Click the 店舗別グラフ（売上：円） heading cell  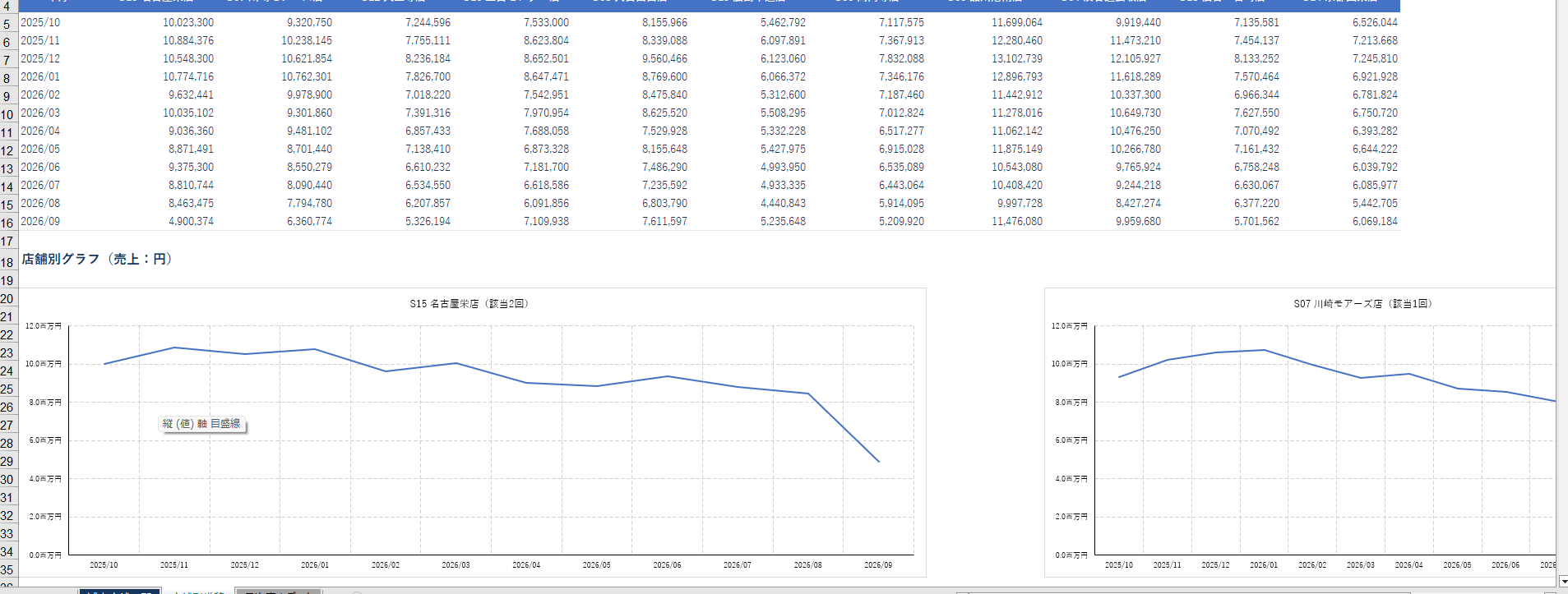[x=97, y=259]
